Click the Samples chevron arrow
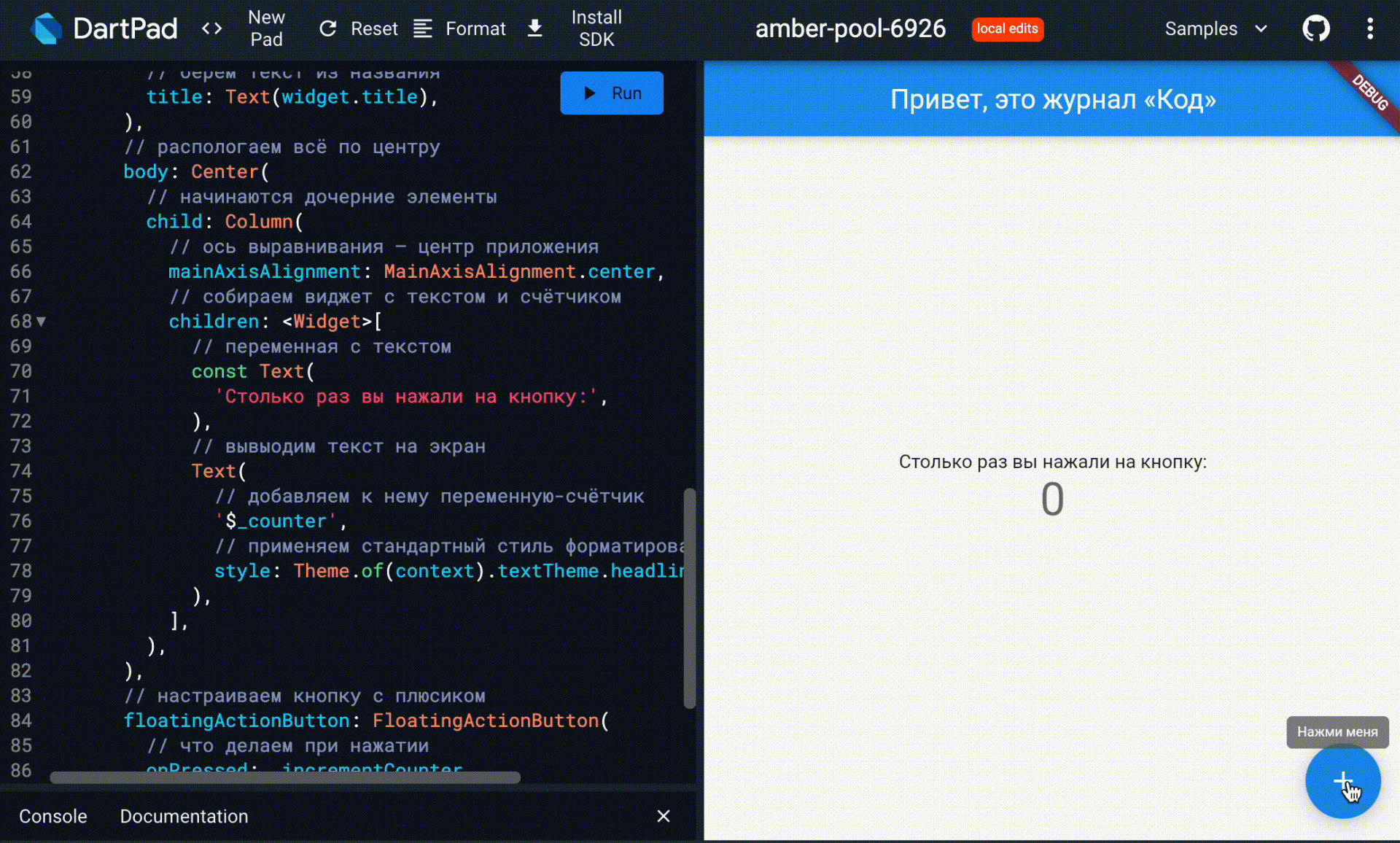1400x843 pixels. [x=1261, y=28]
